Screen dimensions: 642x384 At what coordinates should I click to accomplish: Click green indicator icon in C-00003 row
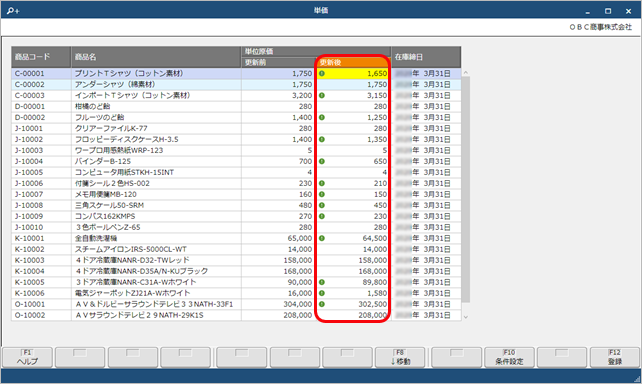pos(322,95)
